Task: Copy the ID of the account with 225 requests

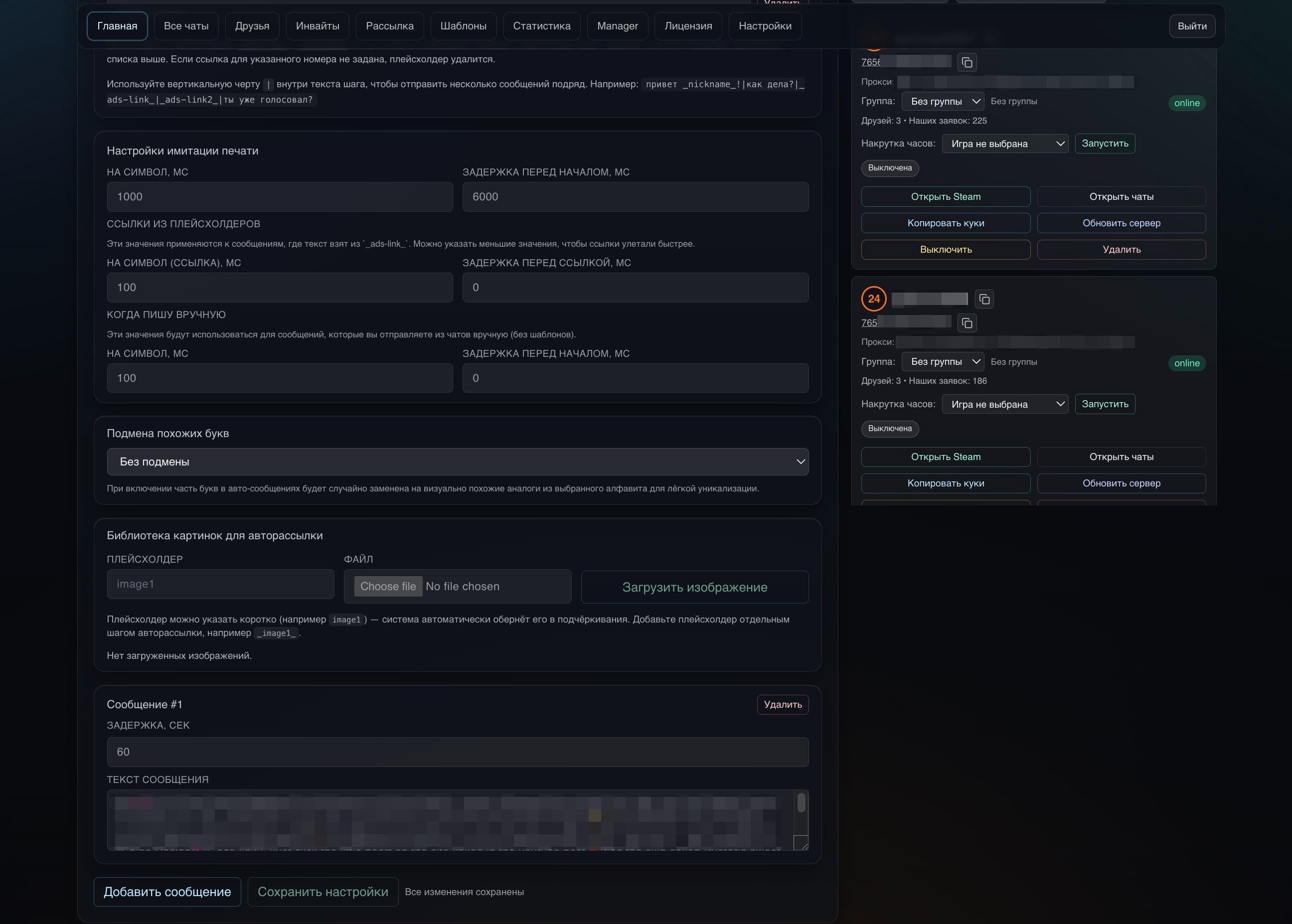Action: tap(967, 63)
